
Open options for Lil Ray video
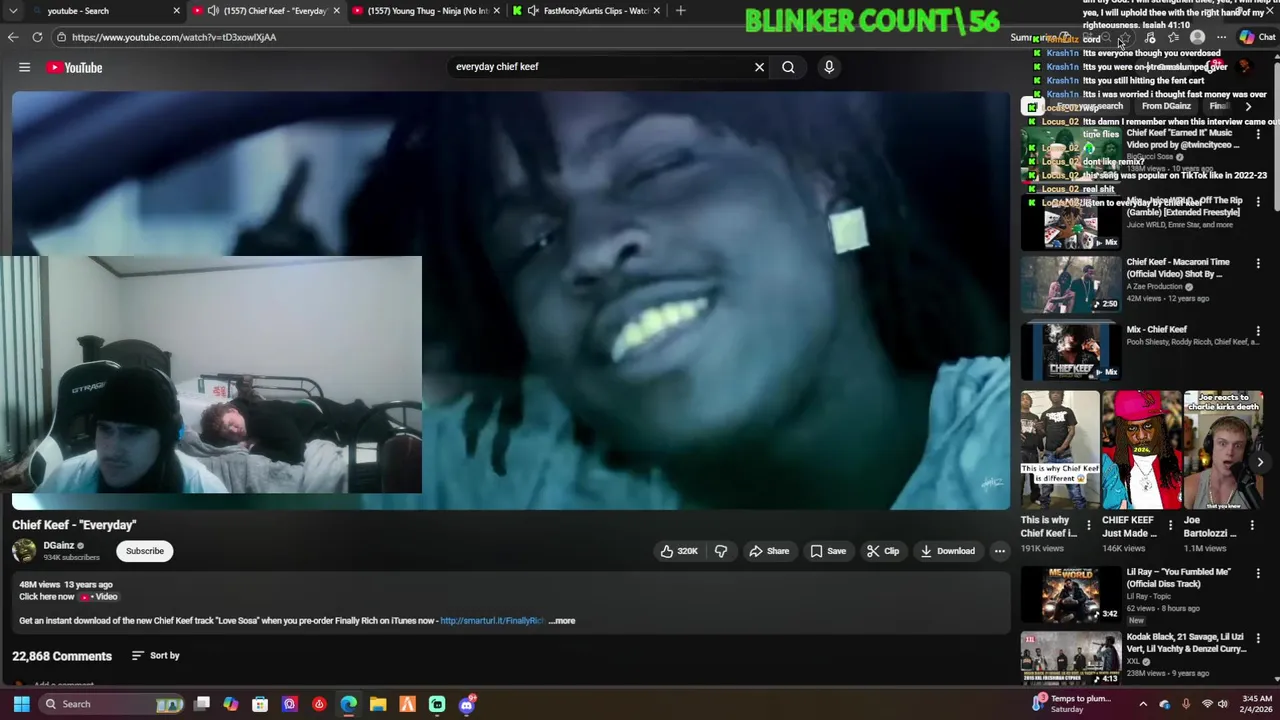[1258, 574]
